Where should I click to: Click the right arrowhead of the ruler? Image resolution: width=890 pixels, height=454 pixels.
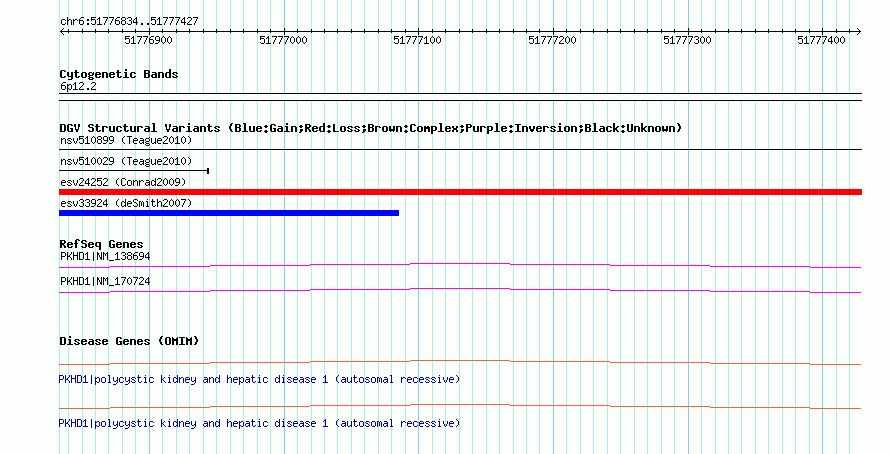[x=859, y=31]
